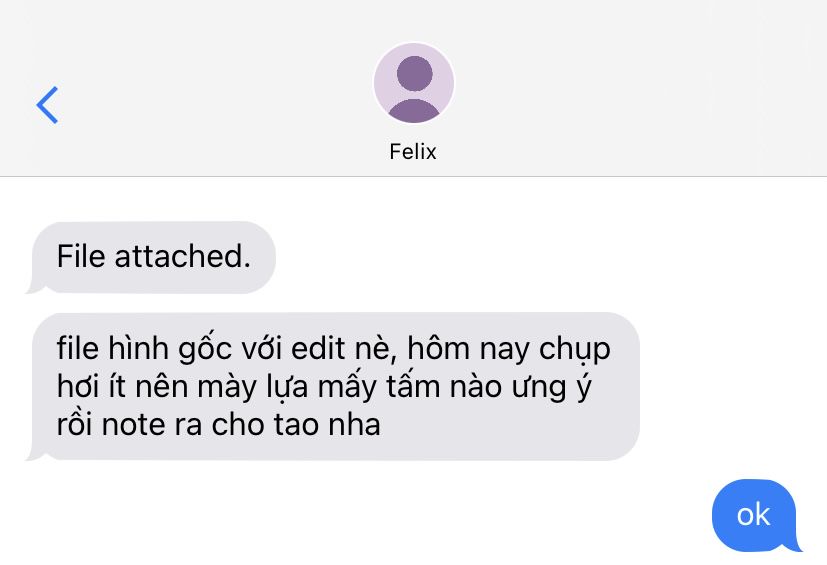Click the word "note" in the message
This screenshot has height=565, width=827.
pos(133,425)
